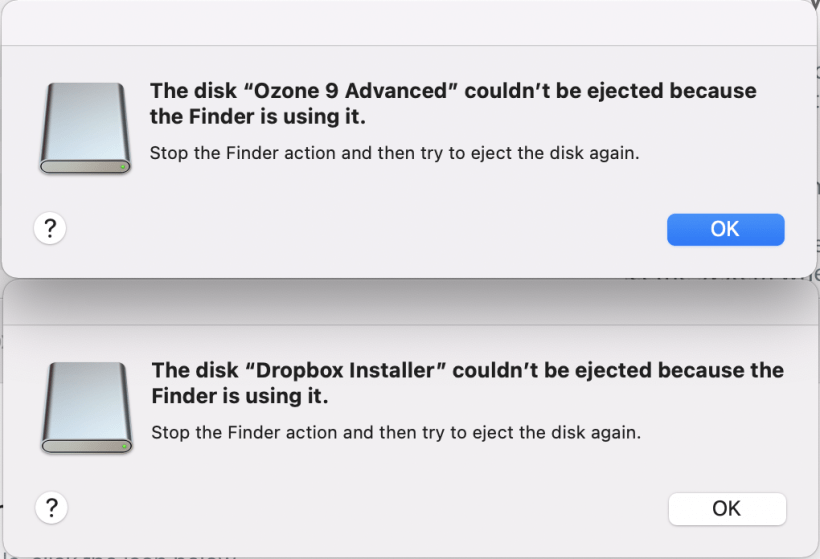This screenshot has width=820, height=559.
Task: Click the title bar of the Ozone dialog
Action: pos(410,24)
